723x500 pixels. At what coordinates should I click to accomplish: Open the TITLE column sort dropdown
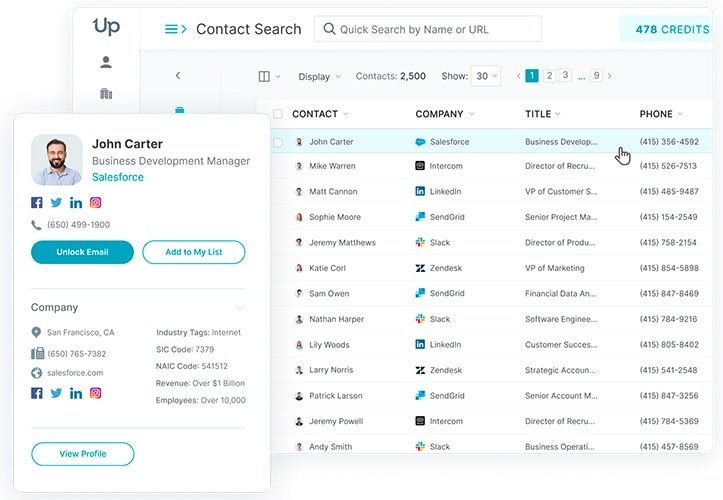(558, 114)
